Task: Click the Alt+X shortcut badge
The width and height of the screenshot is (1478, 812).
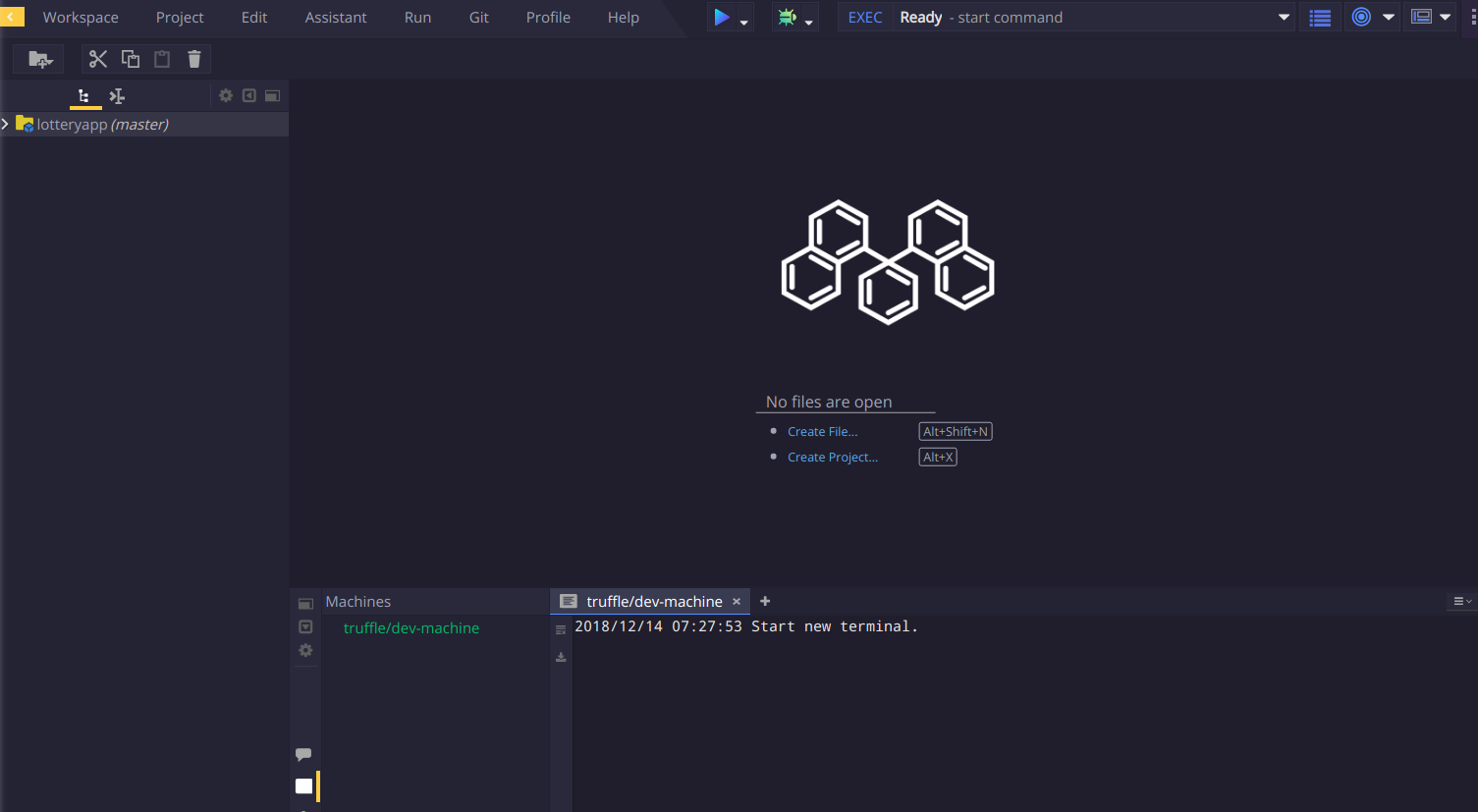Action: [938, 458]
